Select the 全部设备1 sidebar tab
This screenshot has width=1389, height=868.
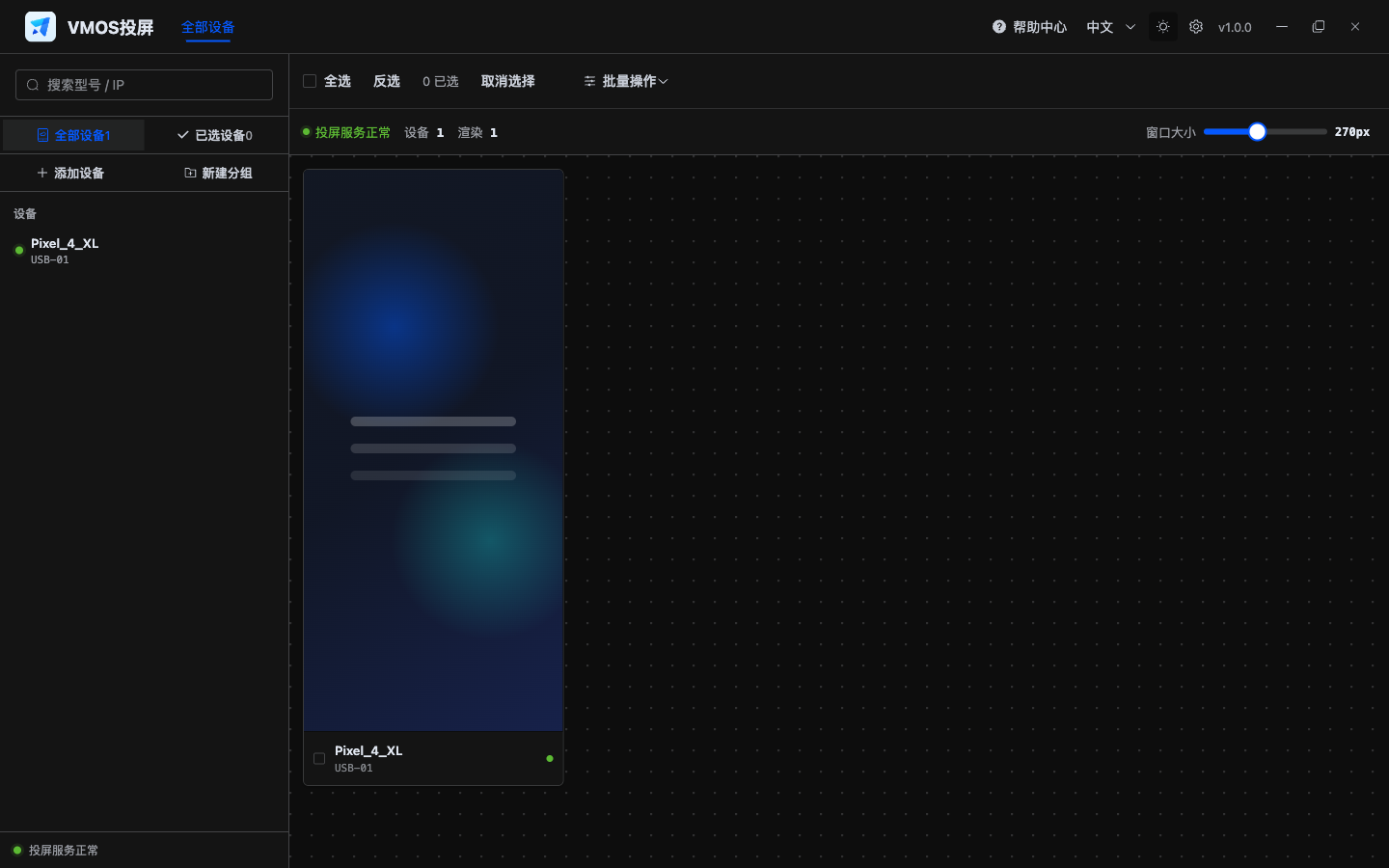74,135
